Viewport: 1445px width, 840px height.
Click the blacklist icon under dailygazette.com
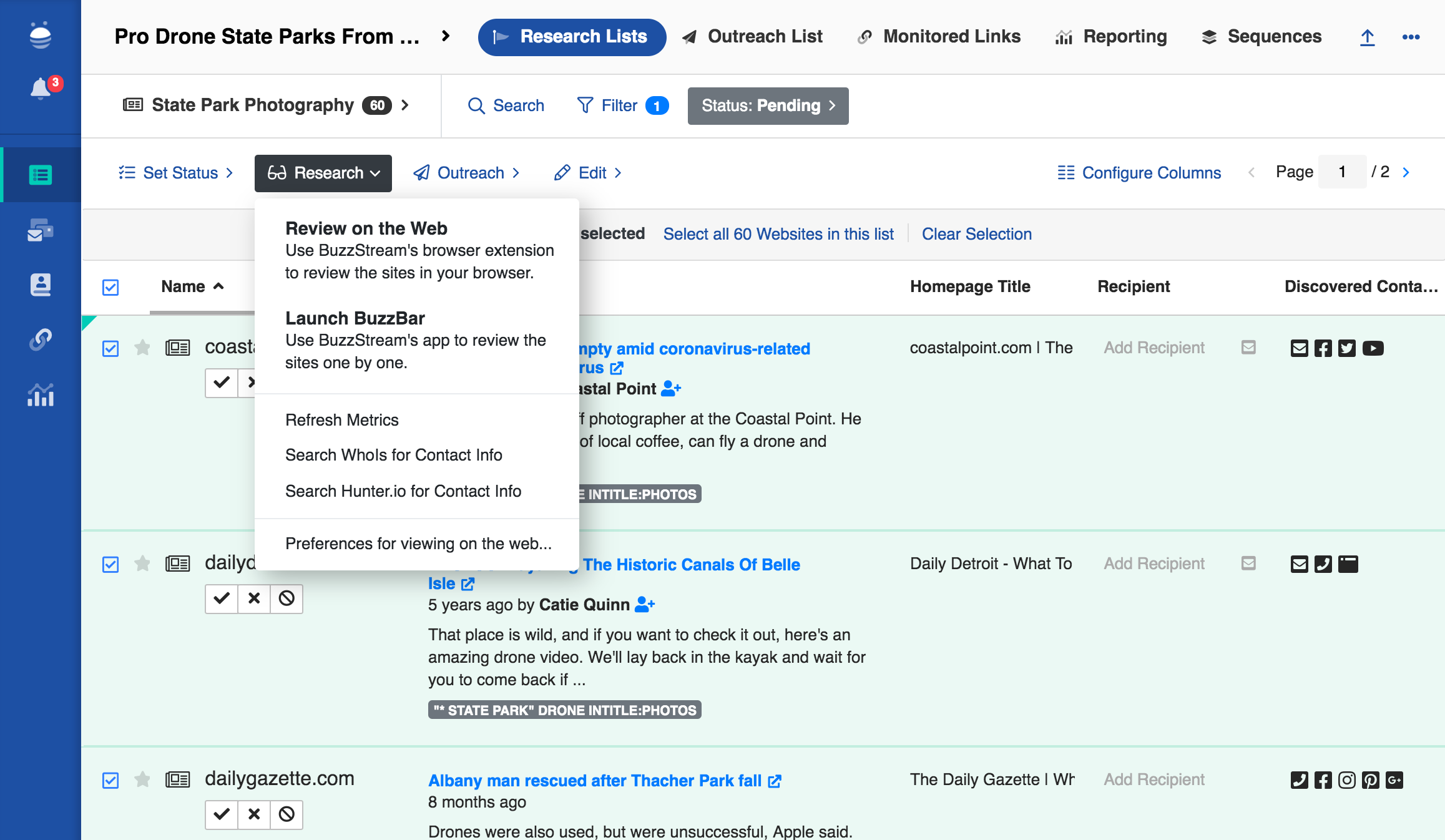pyautogui.click(x=287, y=814)
